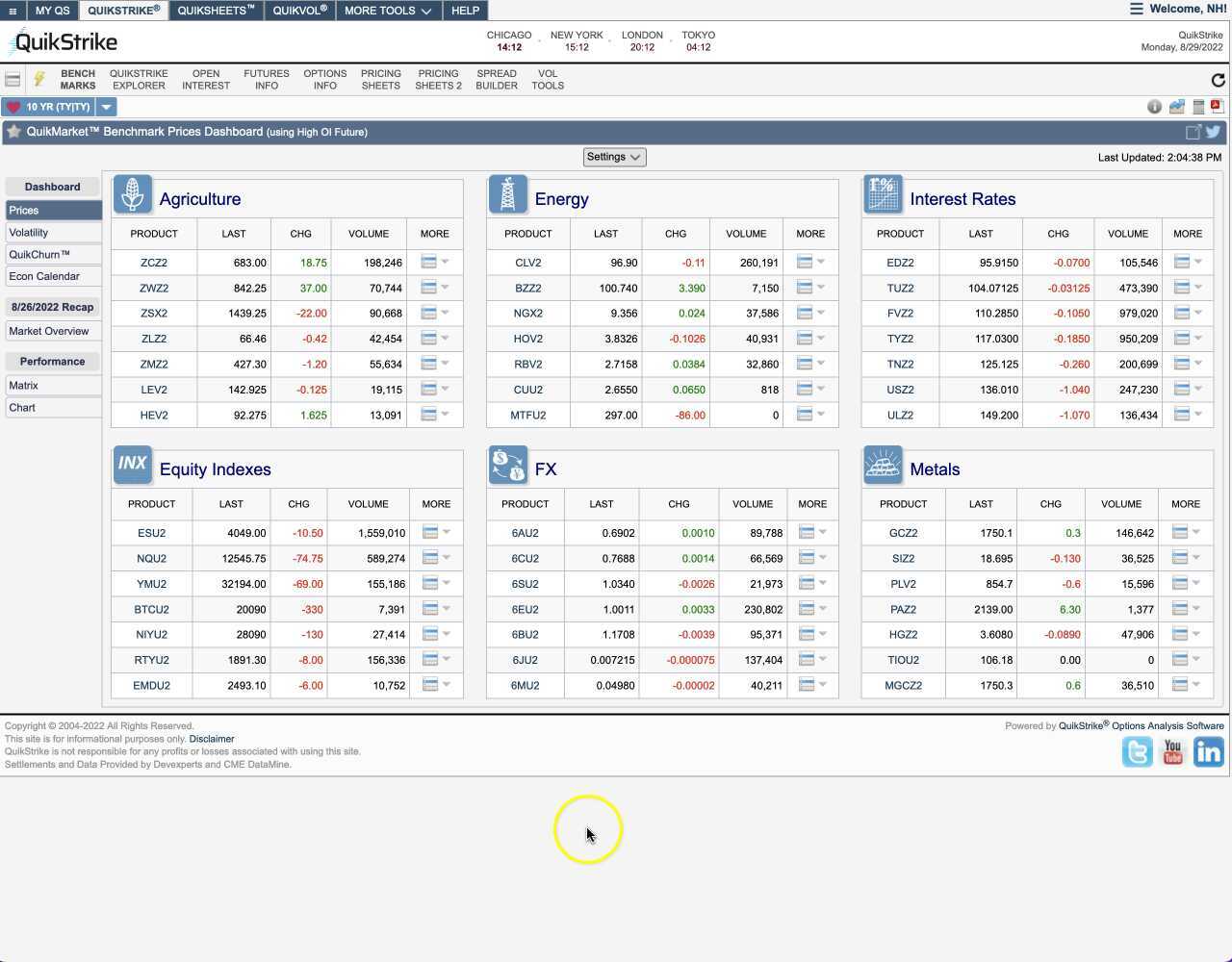Click the Agriculture corn icon
This screenshot has height=962, width=1232.
[133, 194]
